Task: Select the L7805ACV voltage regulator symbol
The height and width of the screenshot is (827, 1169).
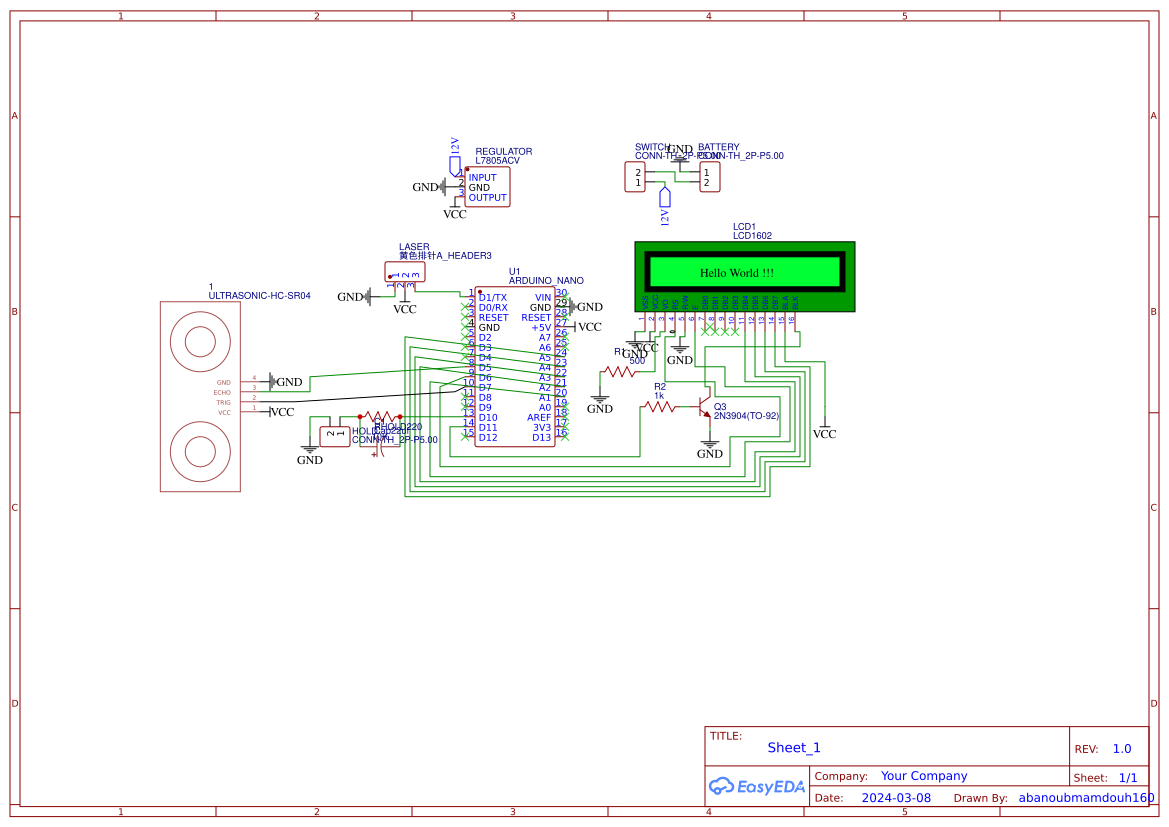Action: click(x=487, y=186)
